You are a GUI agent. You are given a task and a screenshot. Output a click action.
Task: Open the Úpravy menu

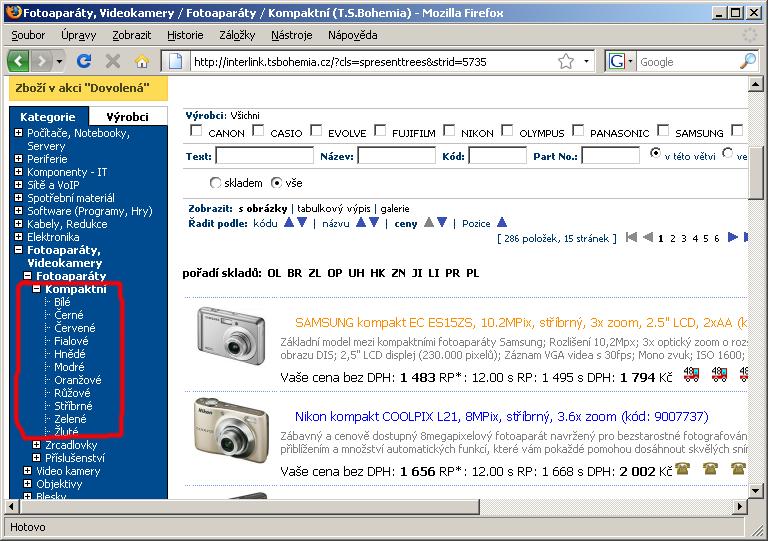point(78,35)
